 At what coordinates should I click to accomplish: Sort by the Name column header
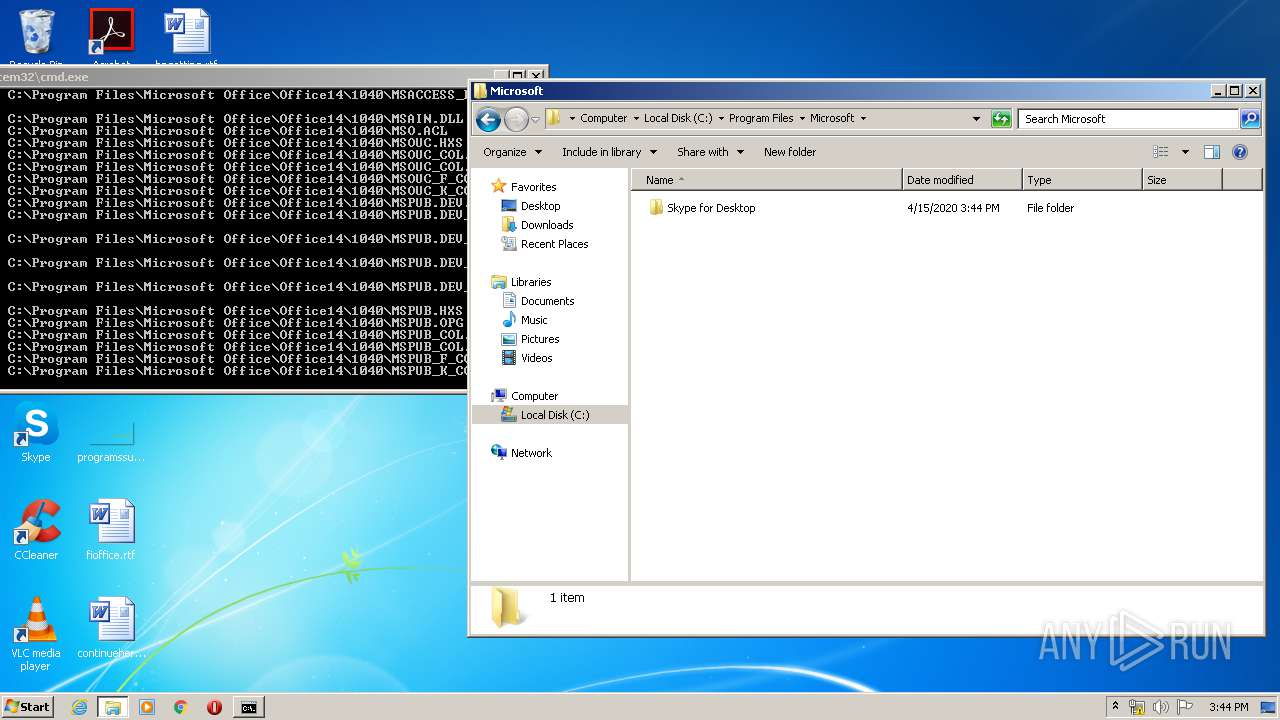[767, 180]
